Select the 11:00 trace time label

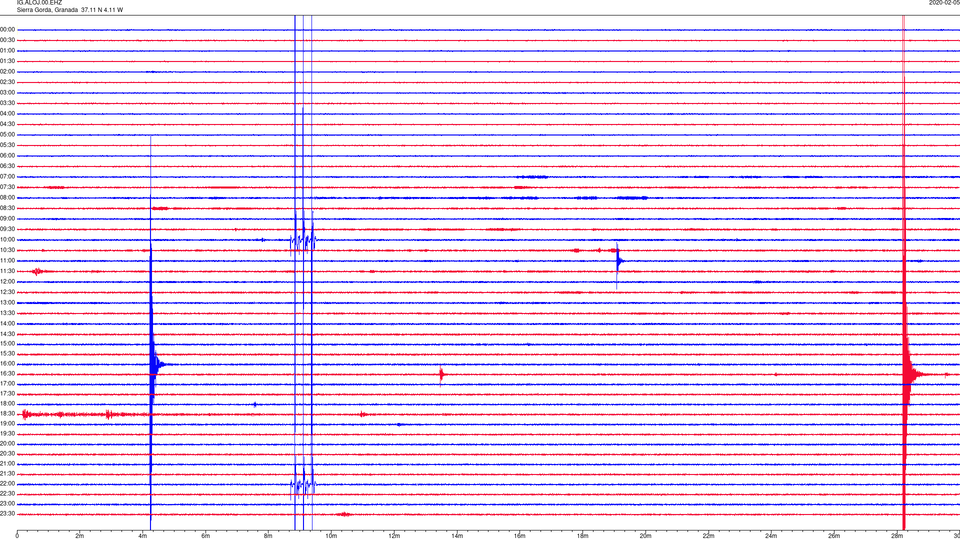tap(7, 260)
